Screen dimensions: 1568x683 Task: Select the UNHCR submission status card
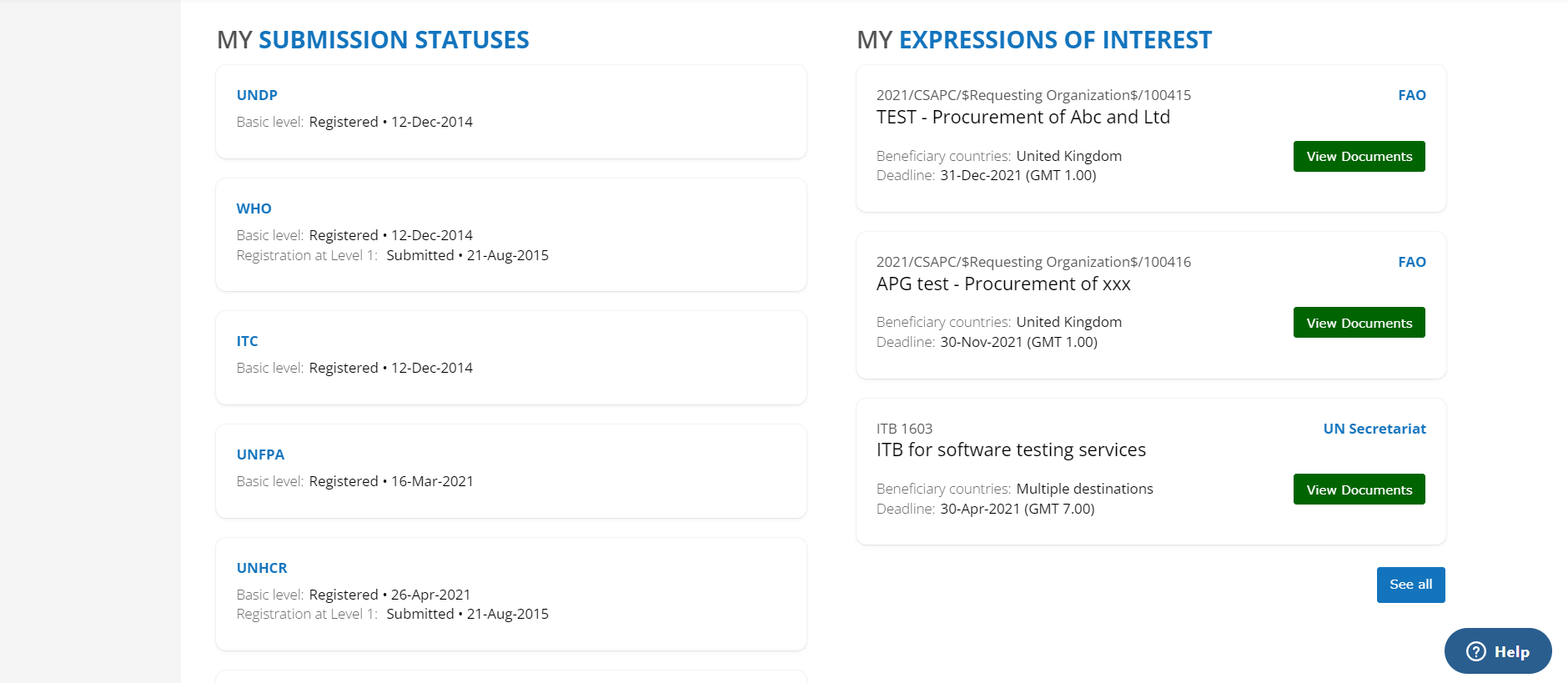pos(511,594)
